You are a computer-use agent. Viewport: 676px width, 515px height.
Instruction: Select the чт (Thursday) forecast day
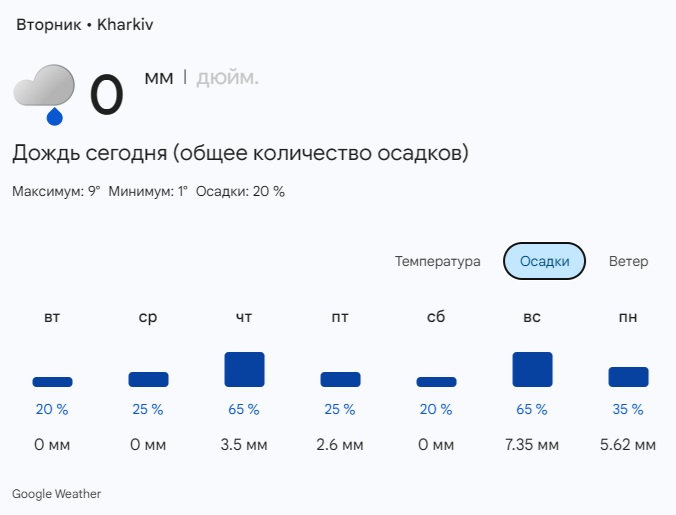point(244,318)
